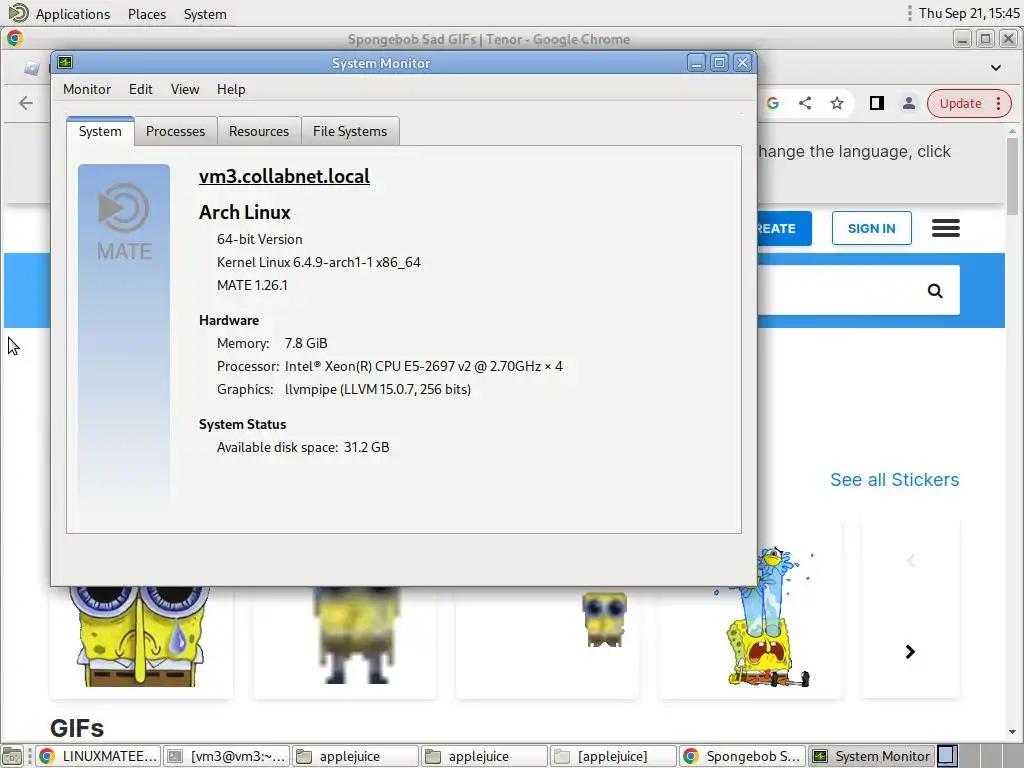Click the vm3.collabnet.local hostname heading
The image size is (1024, 768).
(x=284, y=176)
